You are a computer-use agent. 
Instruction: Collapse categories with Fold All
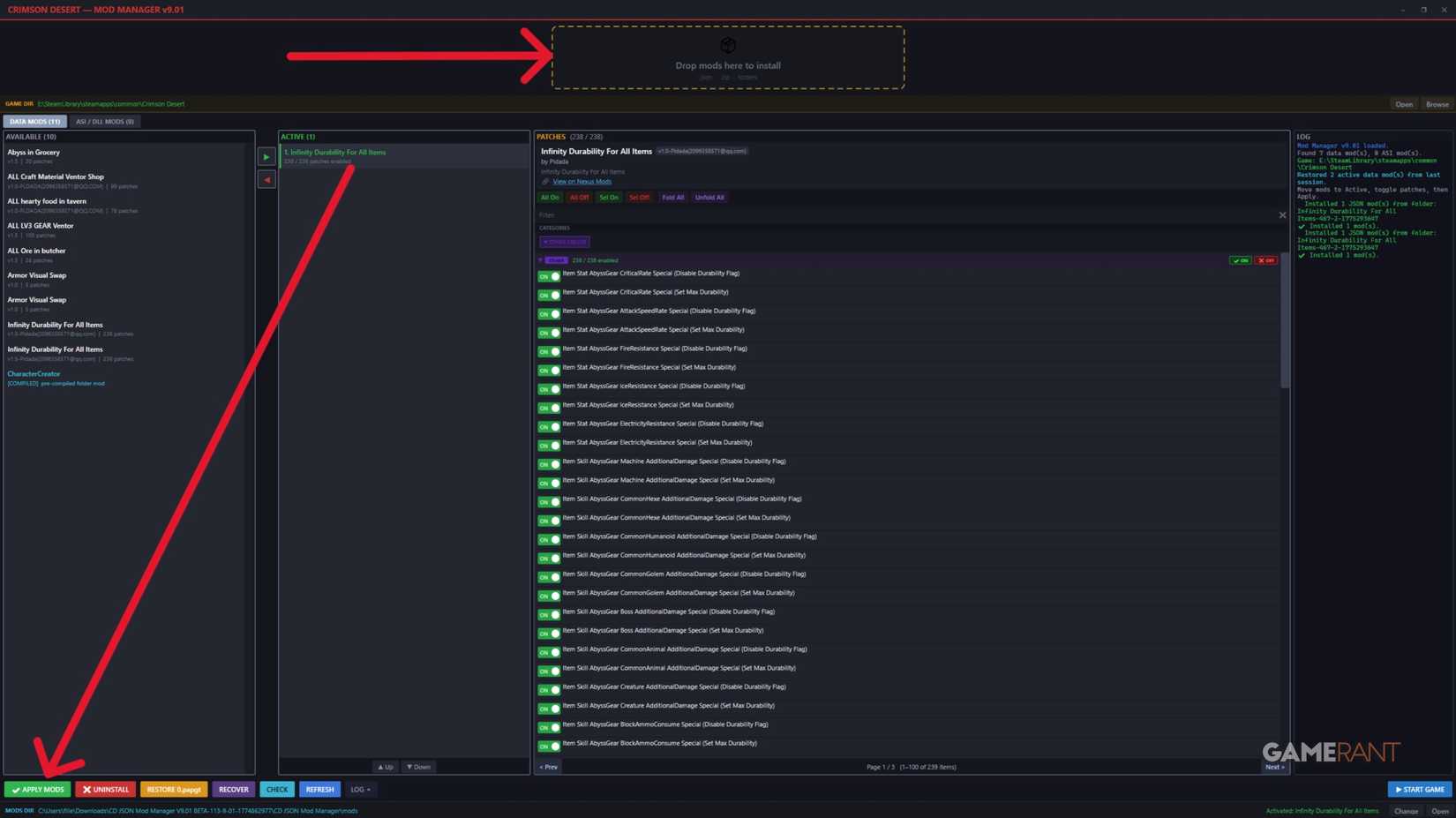672,198
